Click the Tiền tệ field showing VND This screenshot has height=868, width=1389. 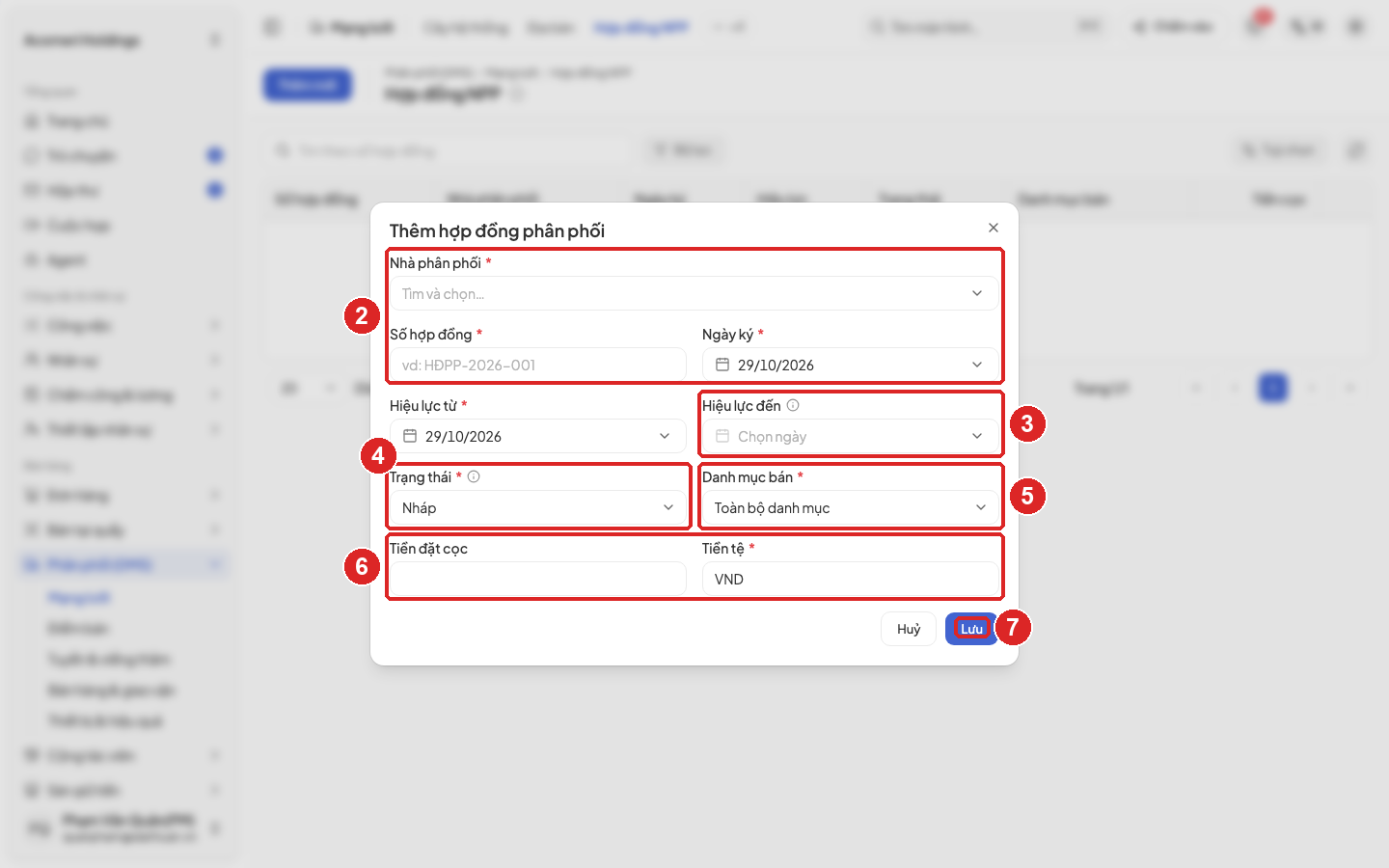pyautogui.click(x=851, y=579)
